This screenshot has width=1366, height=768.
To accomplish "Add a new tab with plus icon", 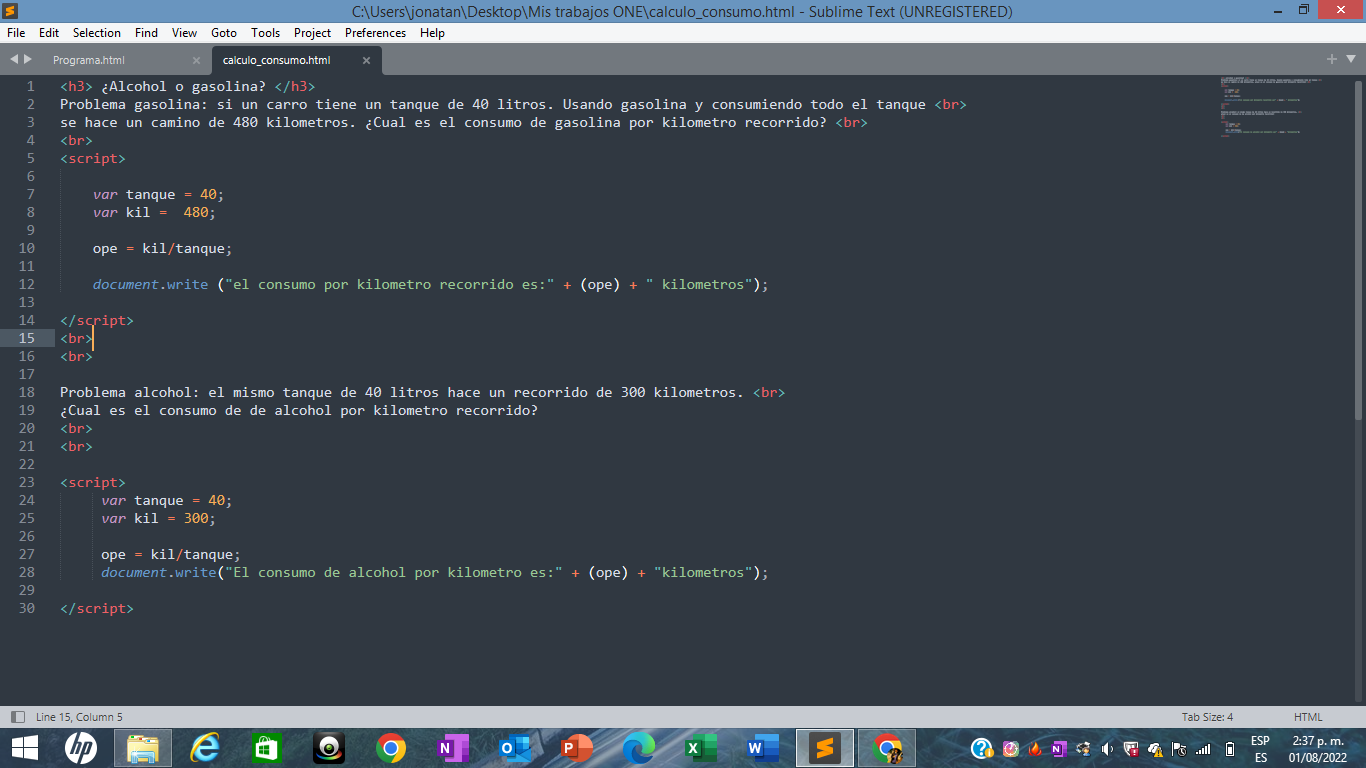I will point(1332,59).
